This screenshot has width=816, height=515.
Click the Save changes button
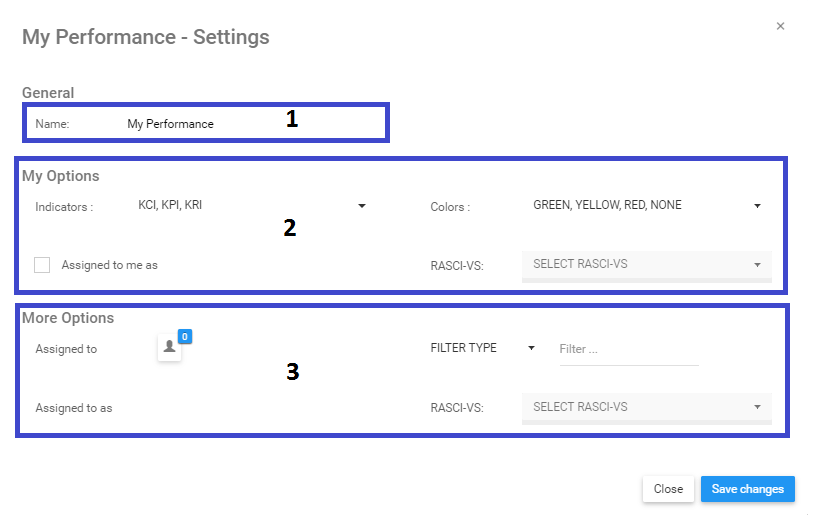(747, 489)
